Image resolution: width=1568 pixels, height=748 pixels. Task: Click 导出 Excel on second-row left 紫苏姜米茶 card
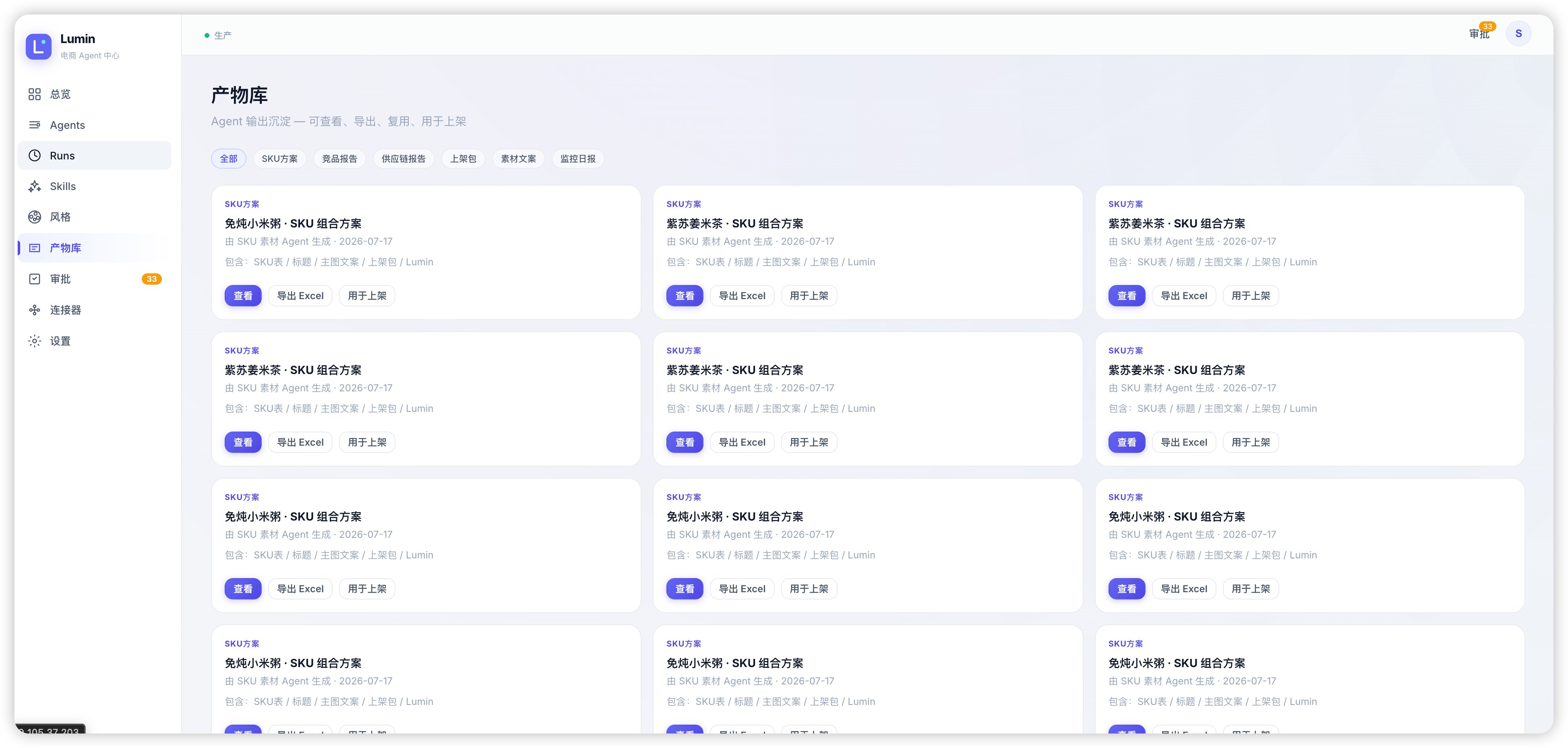click(300, 442)
